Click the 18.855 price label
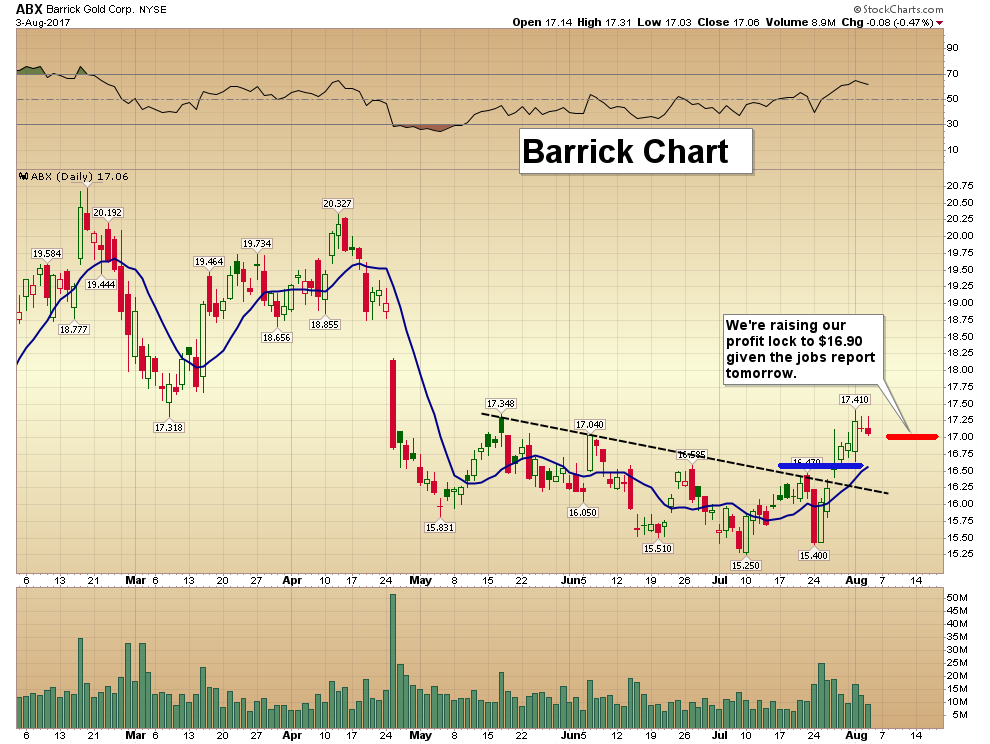This screenshot has height=744, width=990. tap(325, 325)
